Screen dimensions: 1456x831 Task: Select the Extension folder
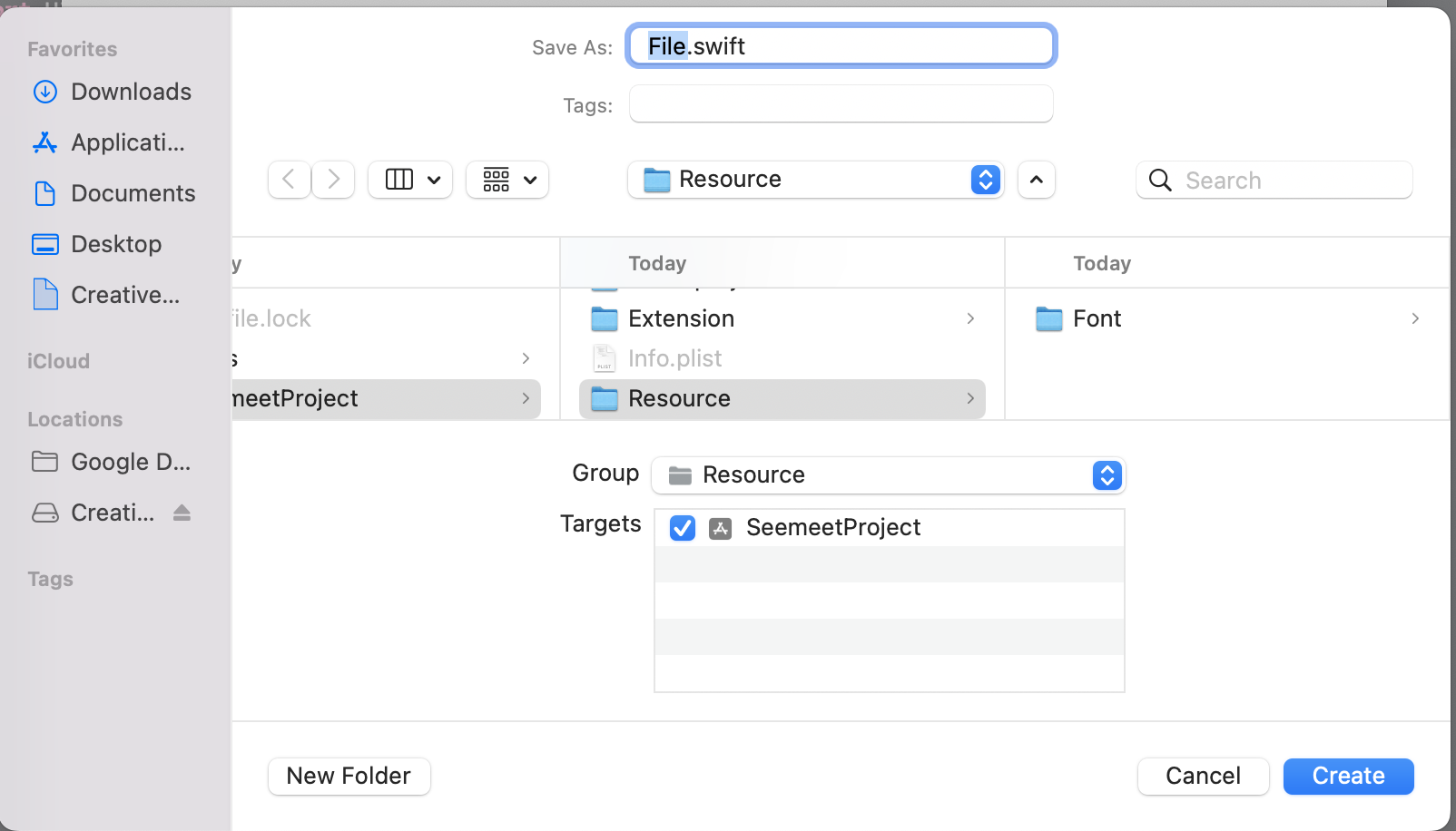pos(681,318)
